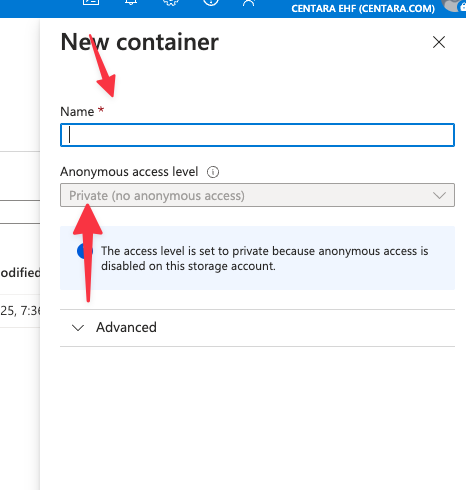
Task: Expand the Advanced section chevron
Action: coord(78,328)
